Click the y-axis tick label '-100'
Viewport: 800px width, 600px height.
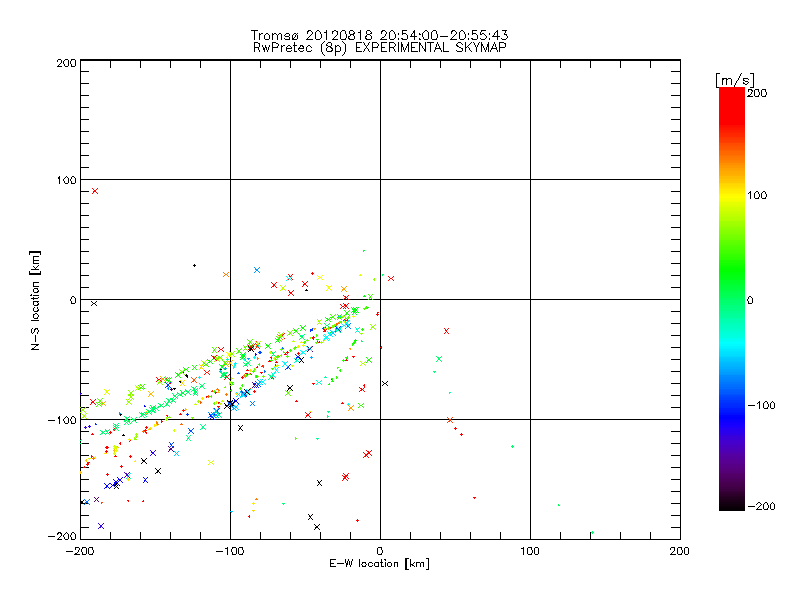62,420
